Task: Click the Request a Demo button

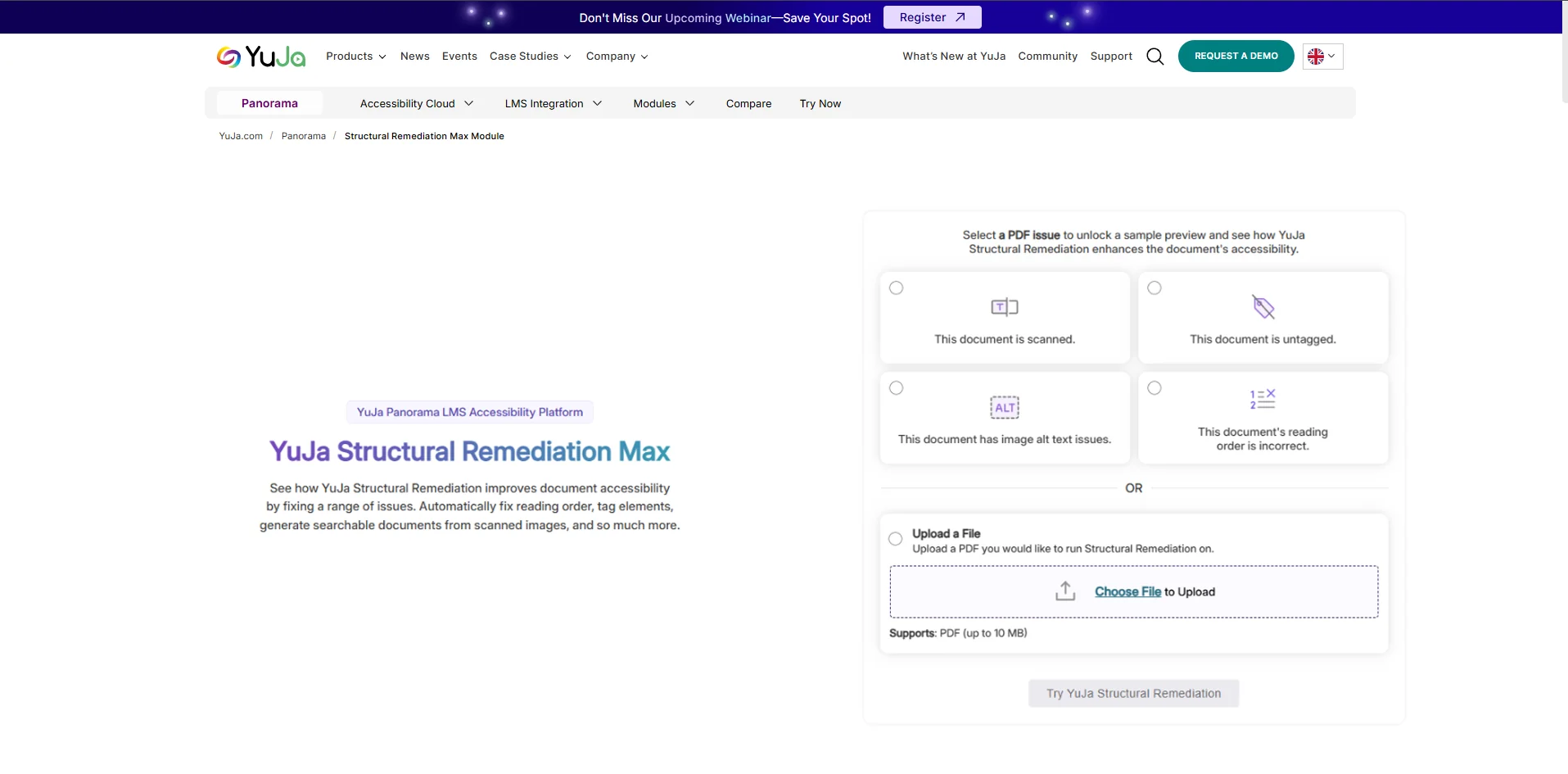Action: [1236, 57]
